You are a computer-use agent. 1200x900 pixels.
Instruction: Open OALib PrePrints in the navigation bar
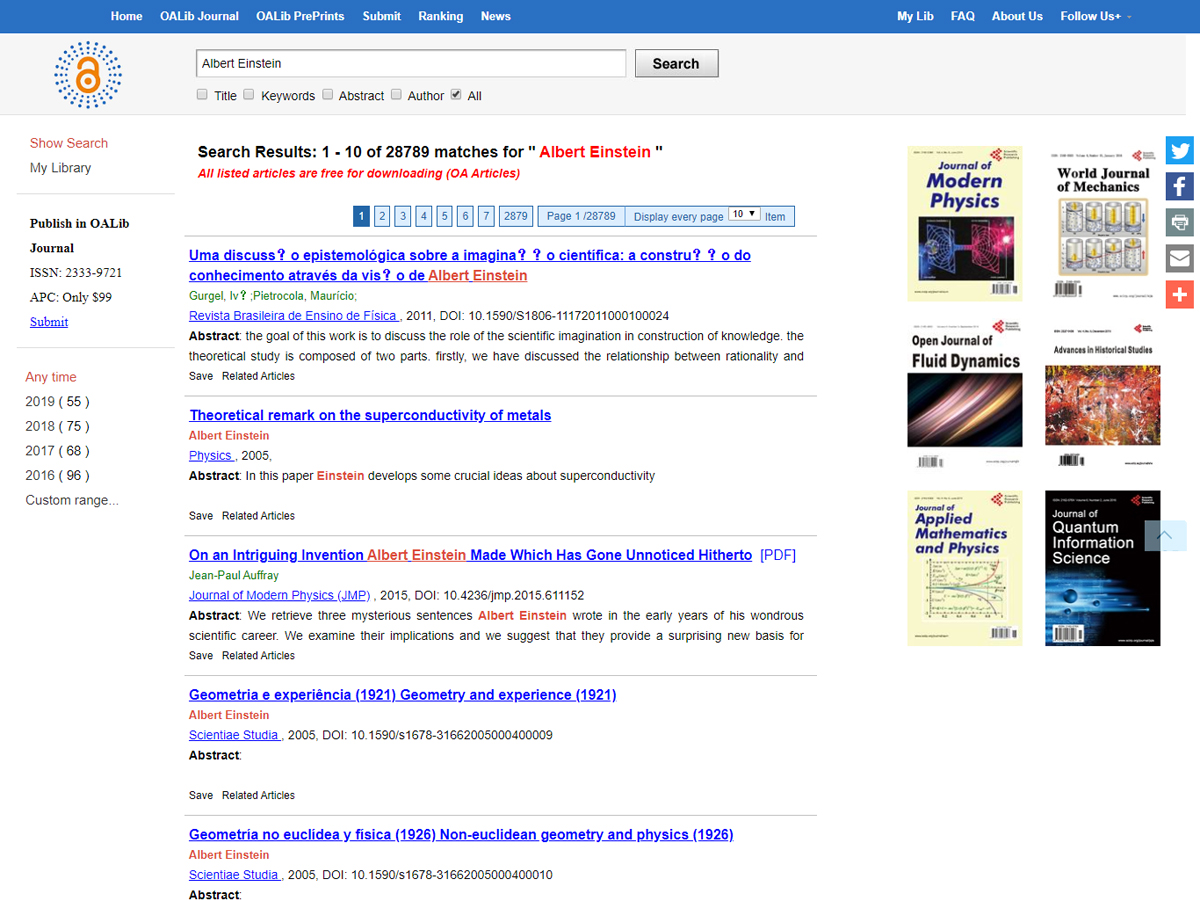300,16
